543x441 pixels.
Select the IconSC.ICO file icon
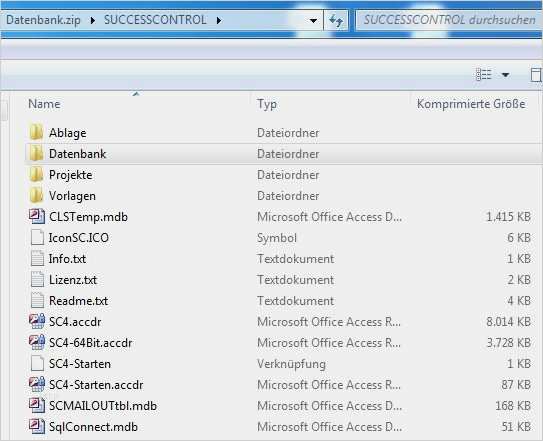click(x=37, y=238)
